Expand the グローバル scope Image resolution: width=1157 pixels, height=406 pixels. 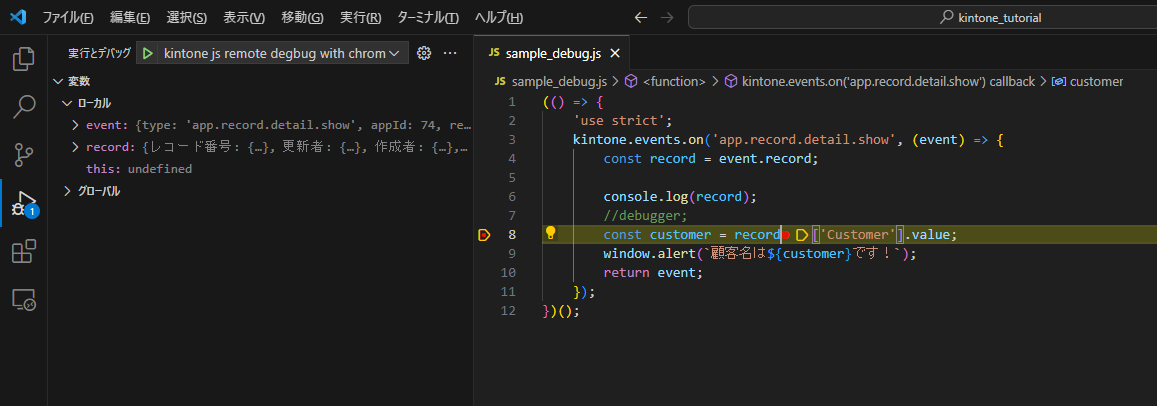click(67, 191)
